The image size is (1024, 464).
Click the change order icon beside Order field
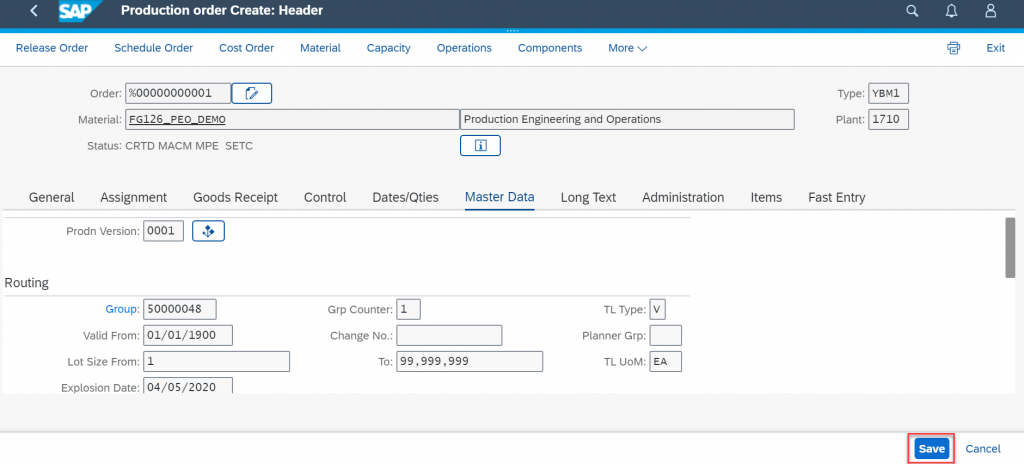pyautogui.click(x=251, y=93)
